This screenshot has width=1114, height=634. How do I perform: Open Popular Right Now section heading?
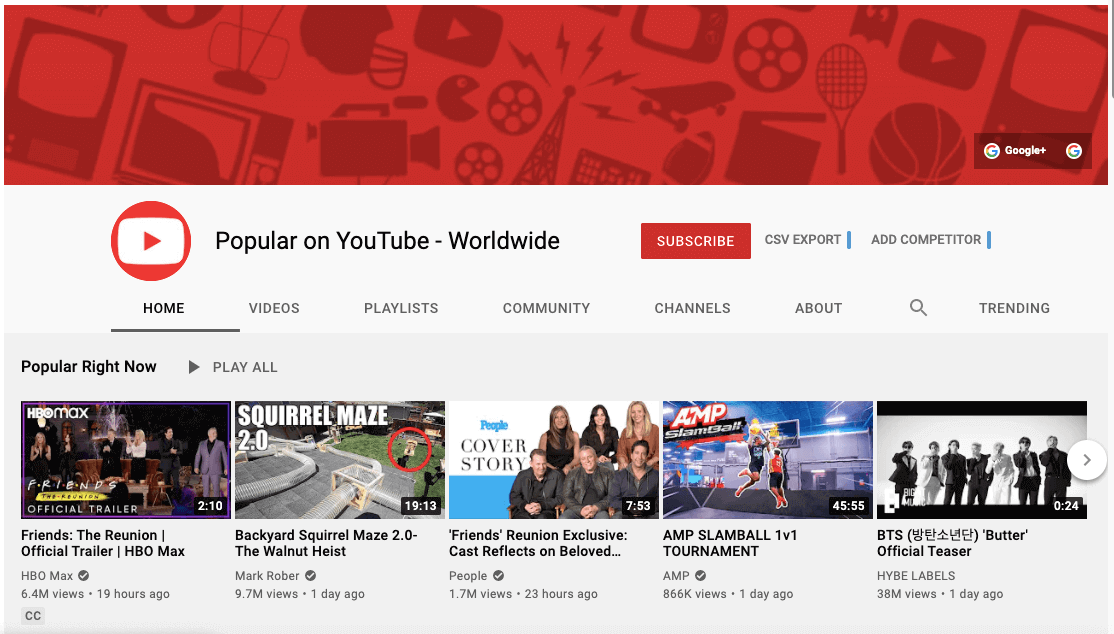click(89, 366)
